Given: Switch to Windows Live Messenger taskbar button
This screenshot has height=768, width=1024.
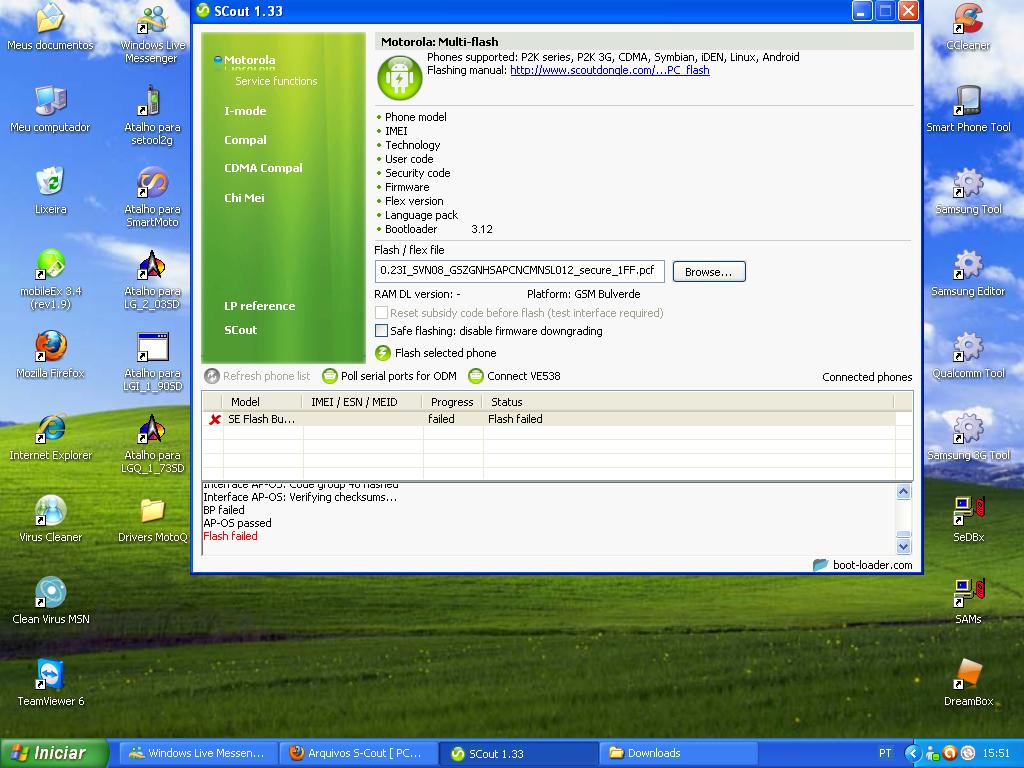Looking at the screenshot, I should pos(198,753).
